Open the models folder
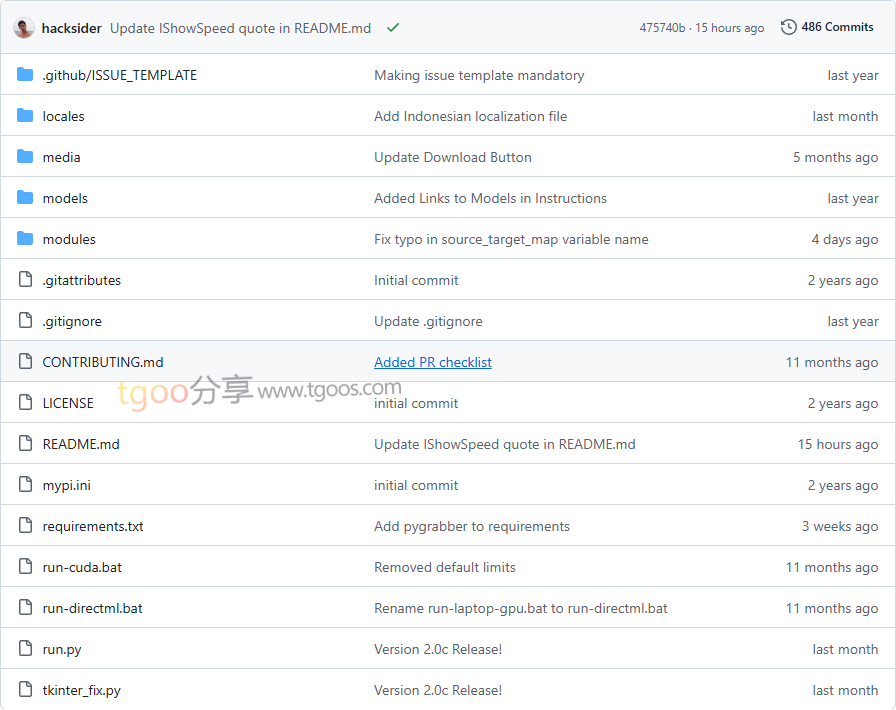896x710 pixels. 65,198
